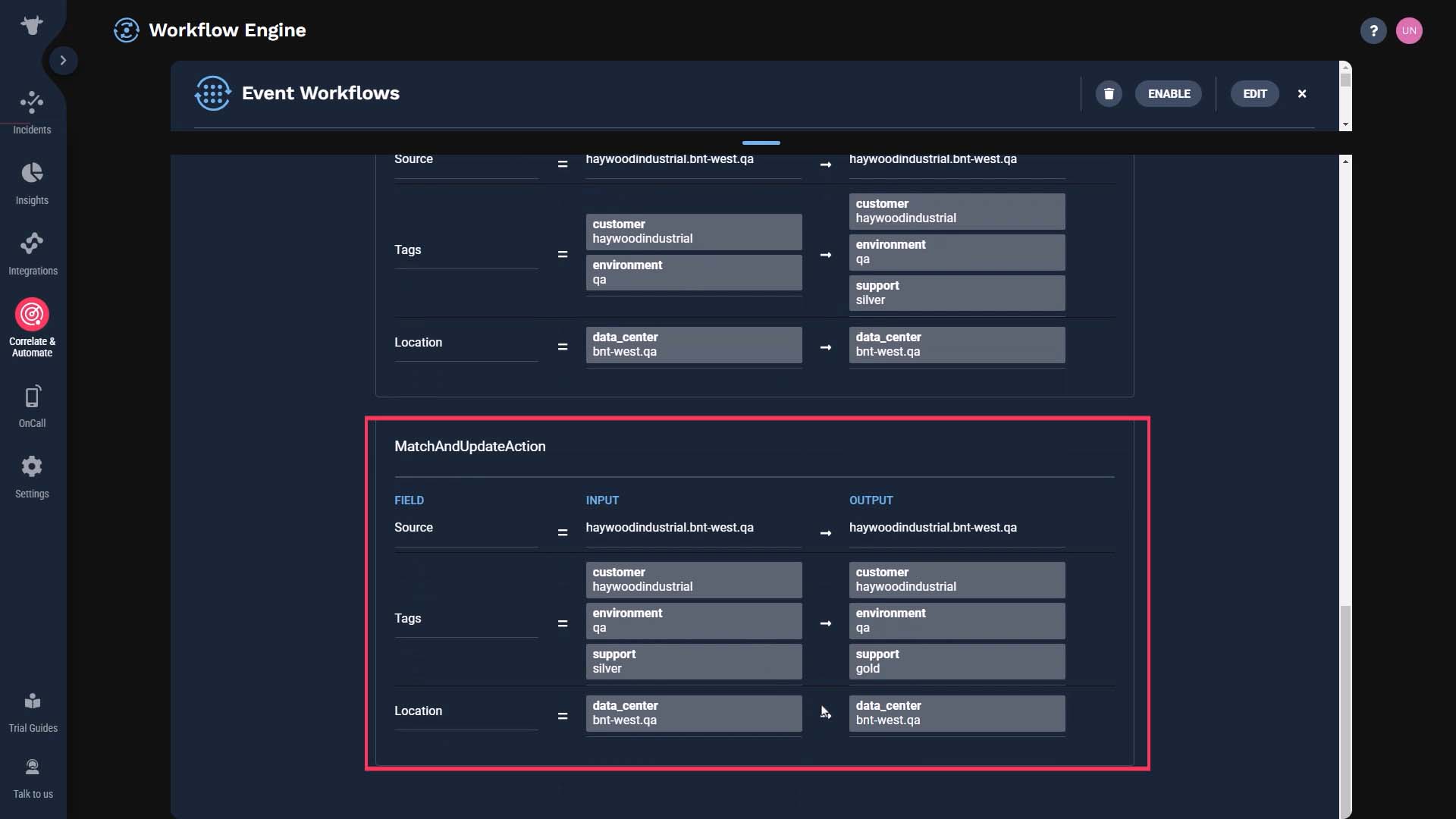Delete the Event Workflow
The height and width of the screenshot is (819, 1456).
[x=1108, y=93]
